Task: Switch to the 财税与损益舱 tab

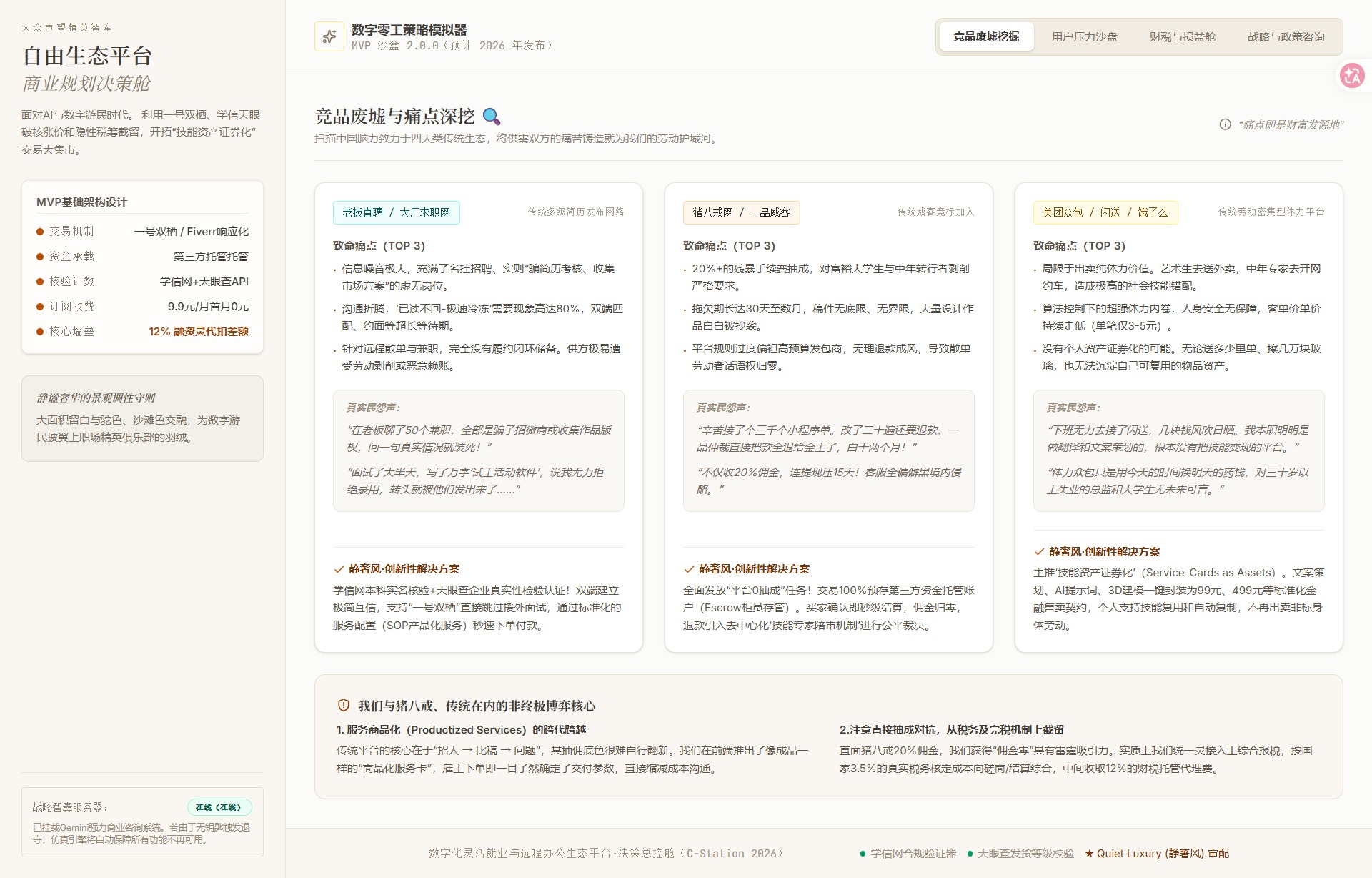Action: click(x=1182, y=36)
